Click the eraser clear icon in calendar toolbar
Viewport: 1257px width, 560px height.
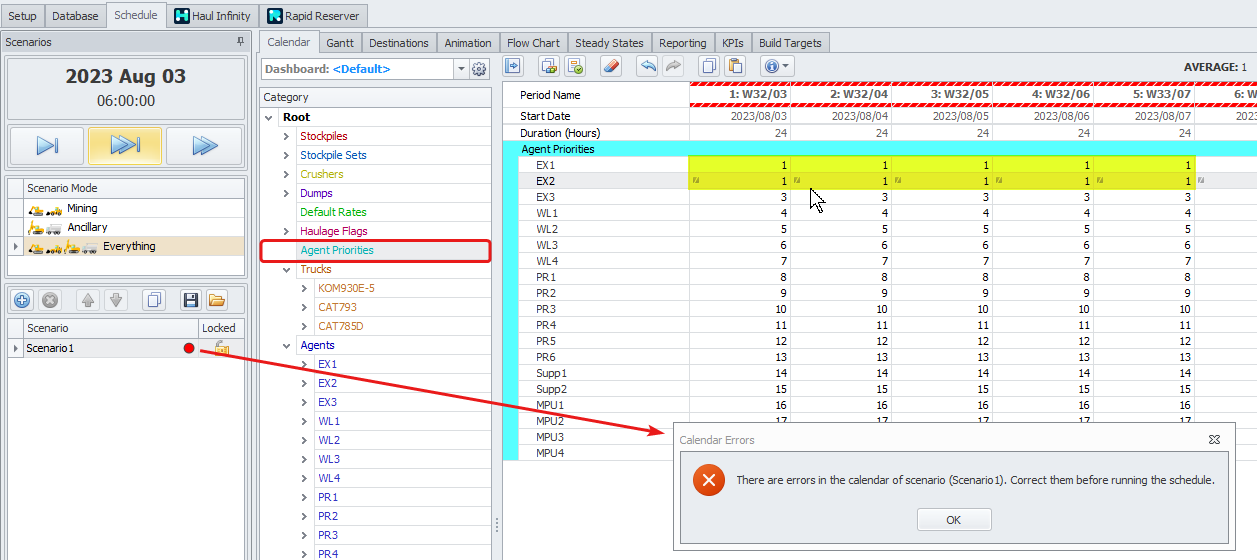click(613, 66)
